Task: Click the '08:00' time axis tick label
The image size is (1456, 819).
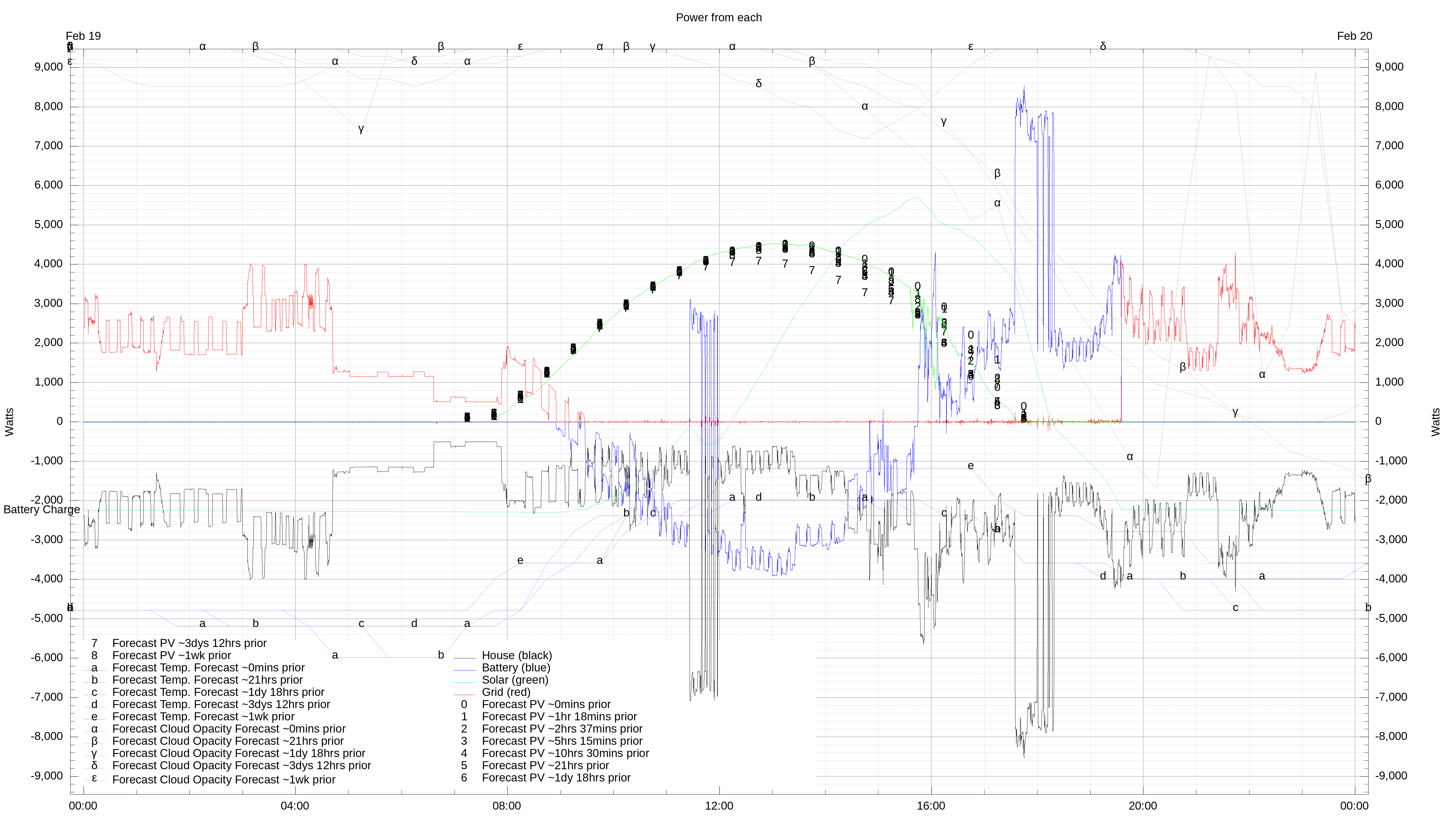Action: click(x=506, y=806)
